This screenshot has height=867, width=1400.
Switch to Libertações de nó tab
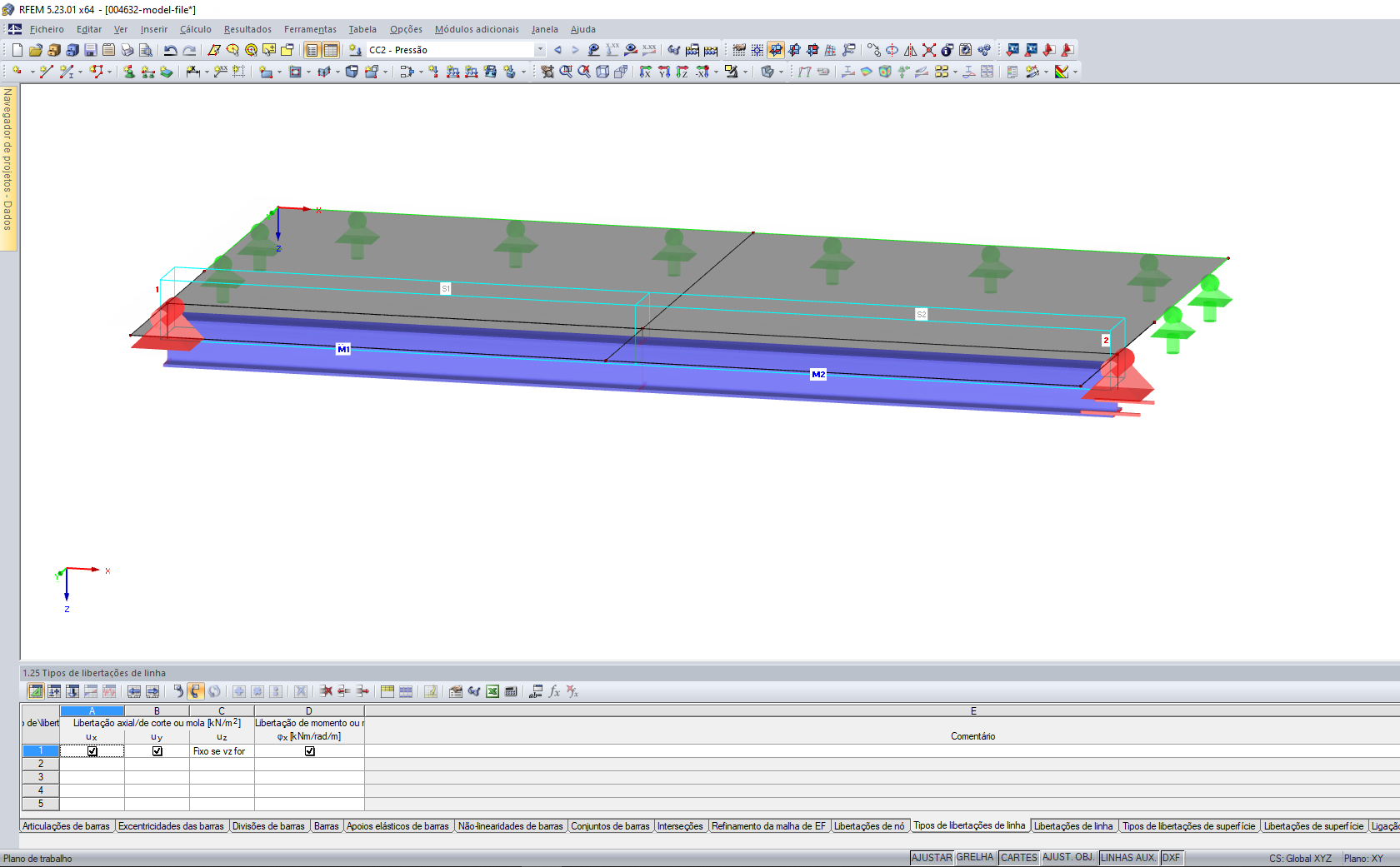click(869, 826)
